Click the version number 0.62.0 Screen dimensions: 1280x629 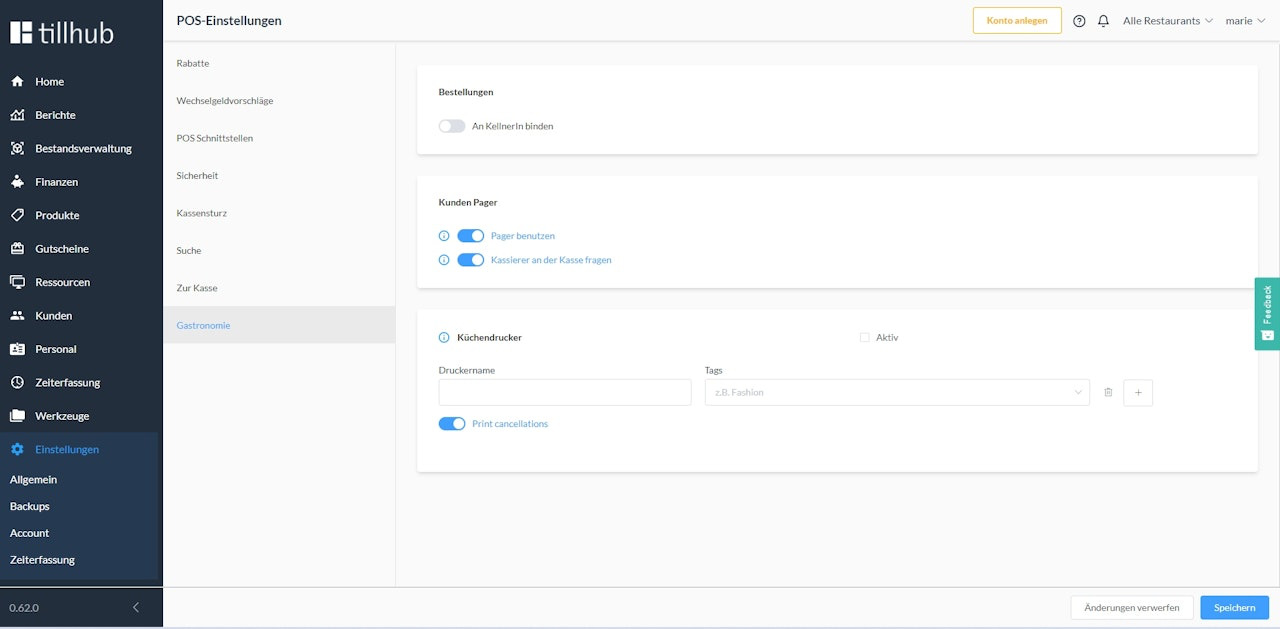click(24, 607)
